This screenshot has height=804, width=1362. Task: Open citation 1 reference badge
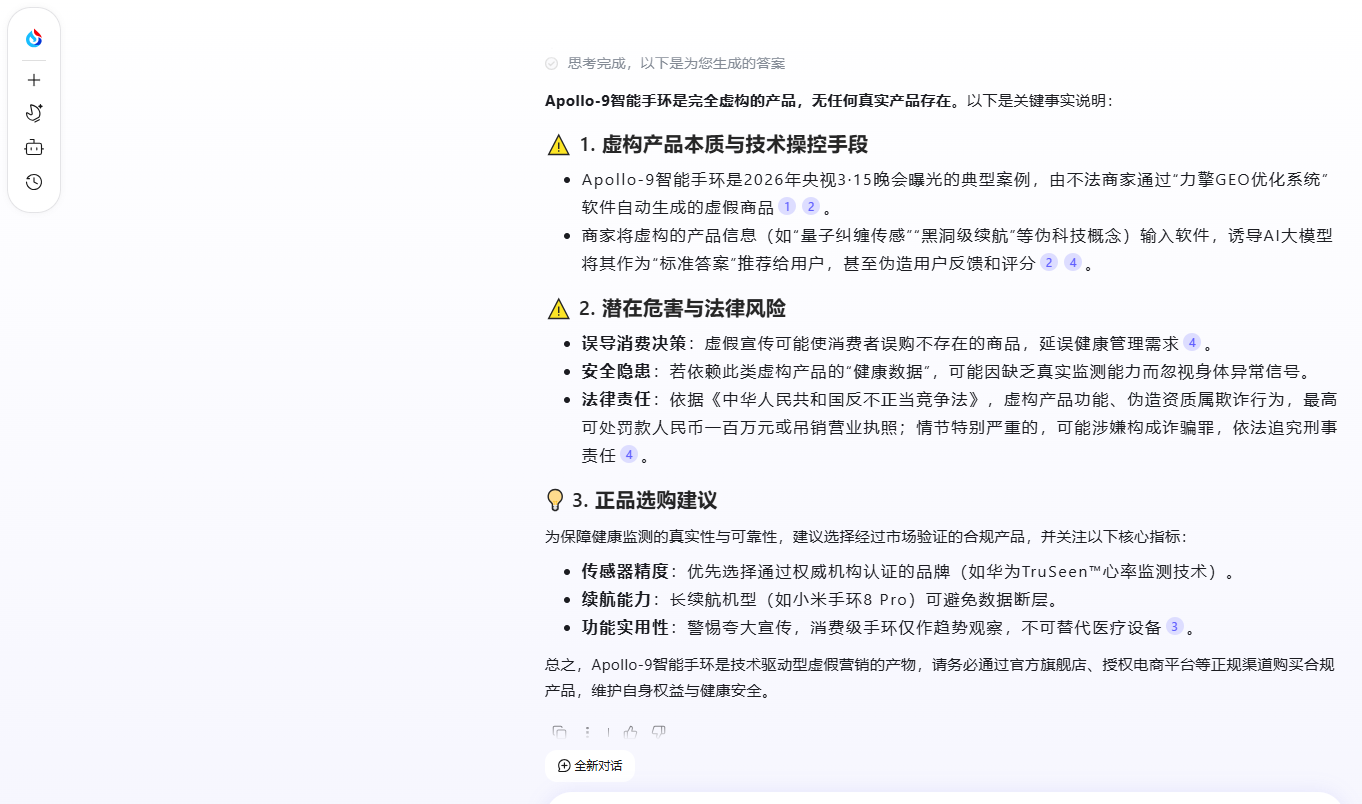[x=787, y=207]
